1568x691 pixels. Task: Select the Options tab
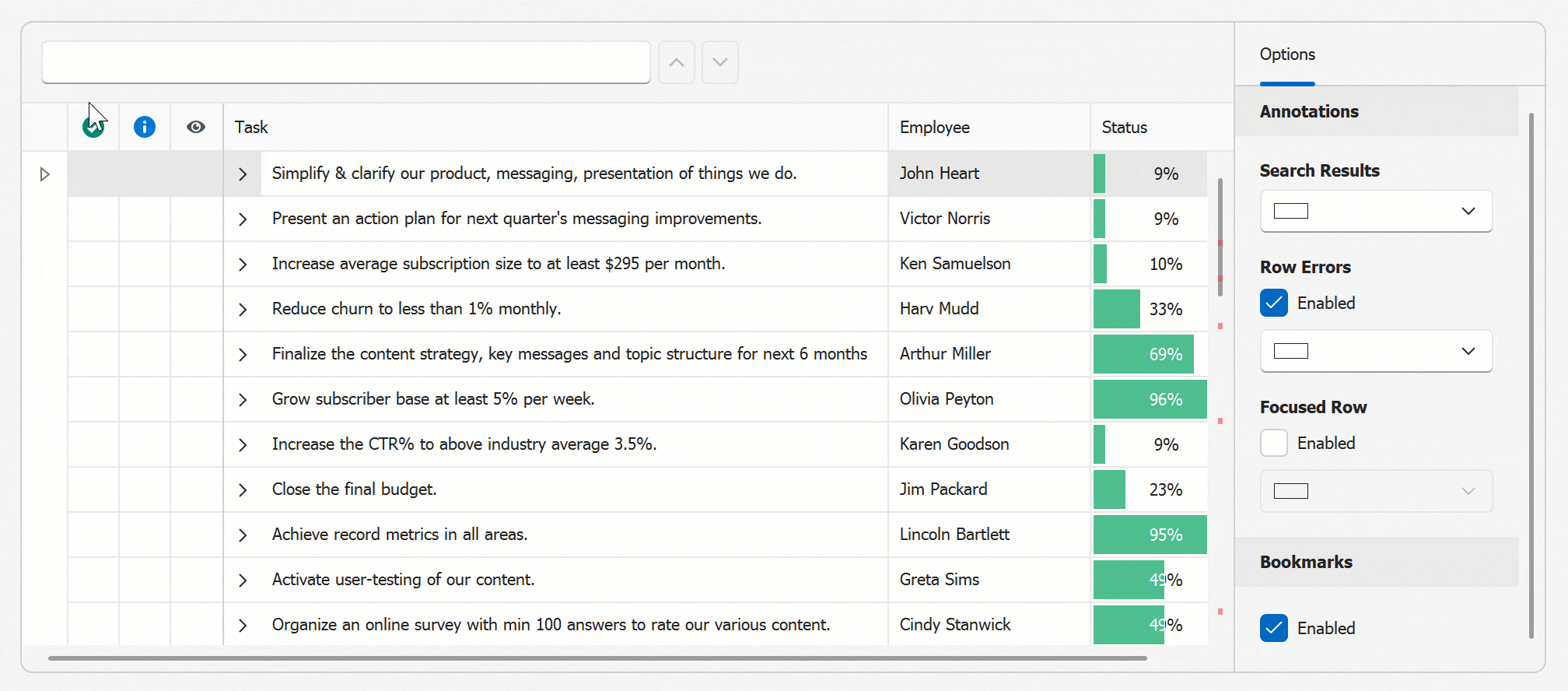click(1287, 54)
